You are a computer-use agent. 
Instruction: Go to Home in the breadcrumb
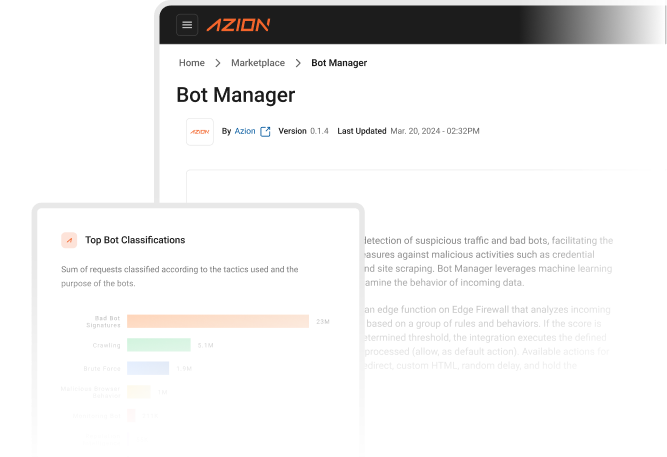pos(191,63)
